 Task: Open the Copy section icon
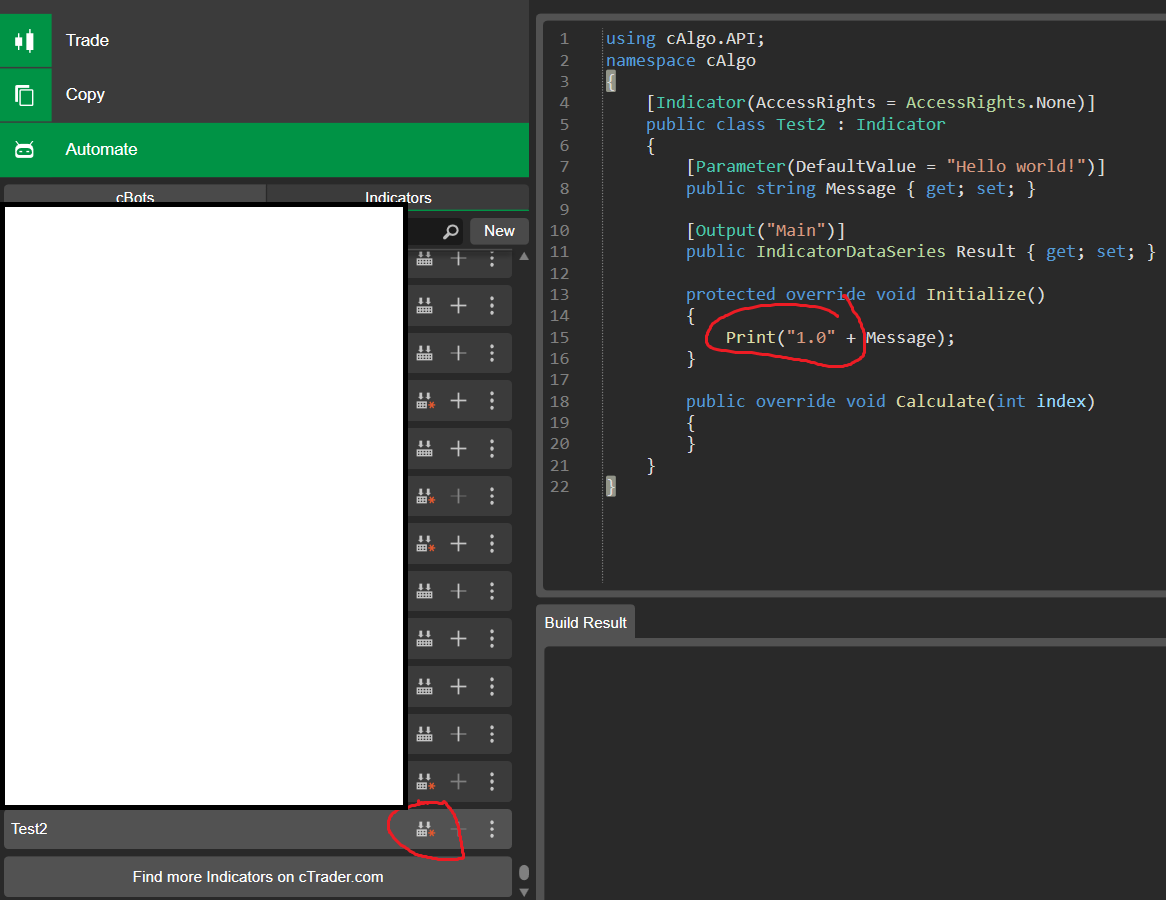tap(25, 95)
